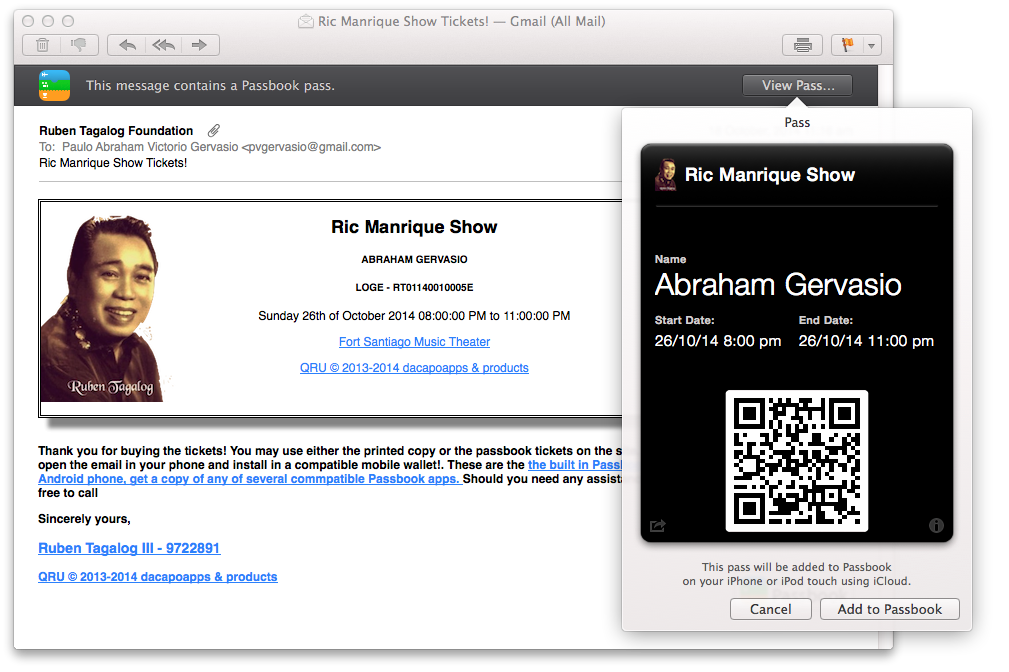Open the flag color dropdown arrow
Screen dimensions: 1009x672
tap(872, 46)
